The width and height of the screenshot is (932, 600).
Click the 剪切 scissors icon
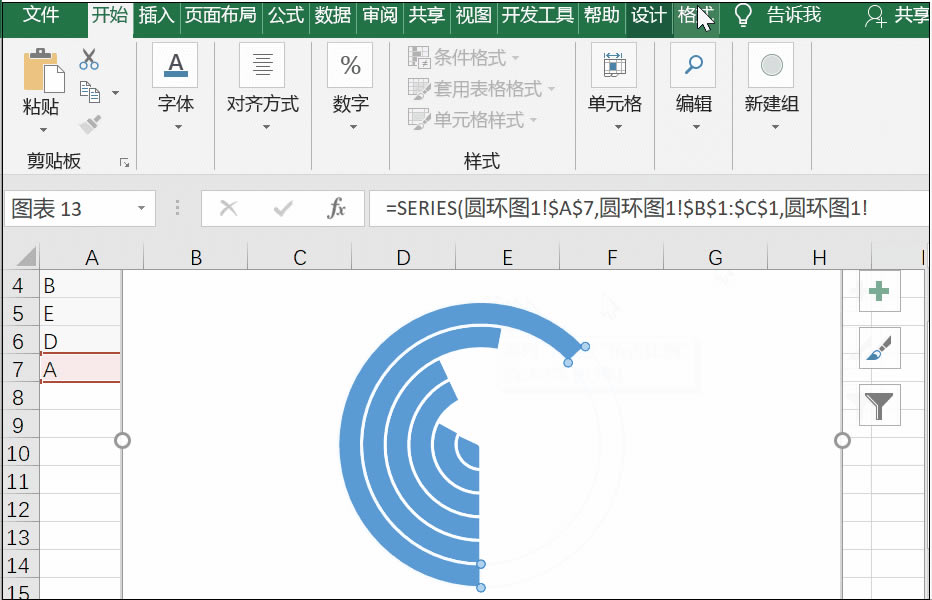point(87,60)
